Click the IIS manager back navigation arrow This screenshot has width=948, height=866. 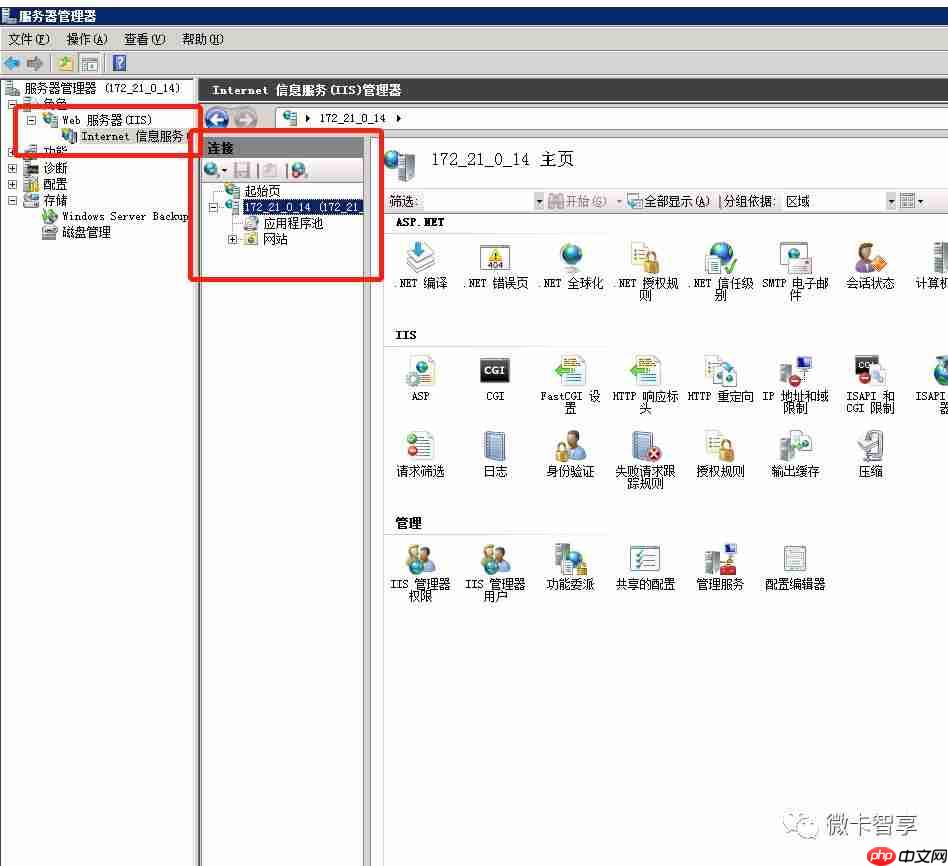(x=217, y=118)
